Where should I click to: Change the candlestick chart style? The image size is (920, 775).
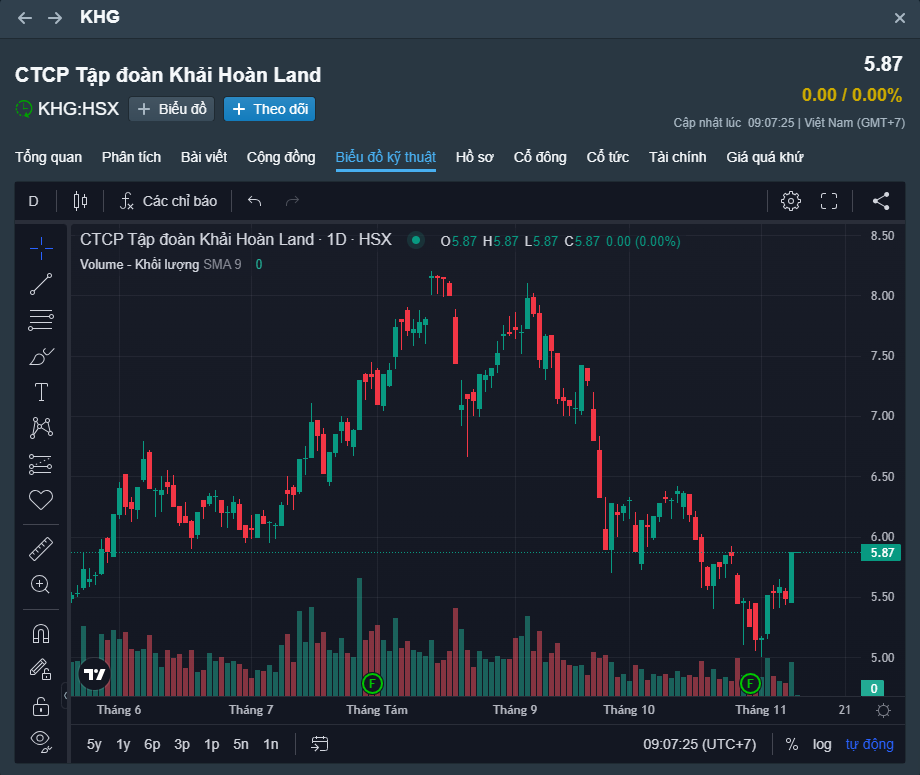point(80,201)
